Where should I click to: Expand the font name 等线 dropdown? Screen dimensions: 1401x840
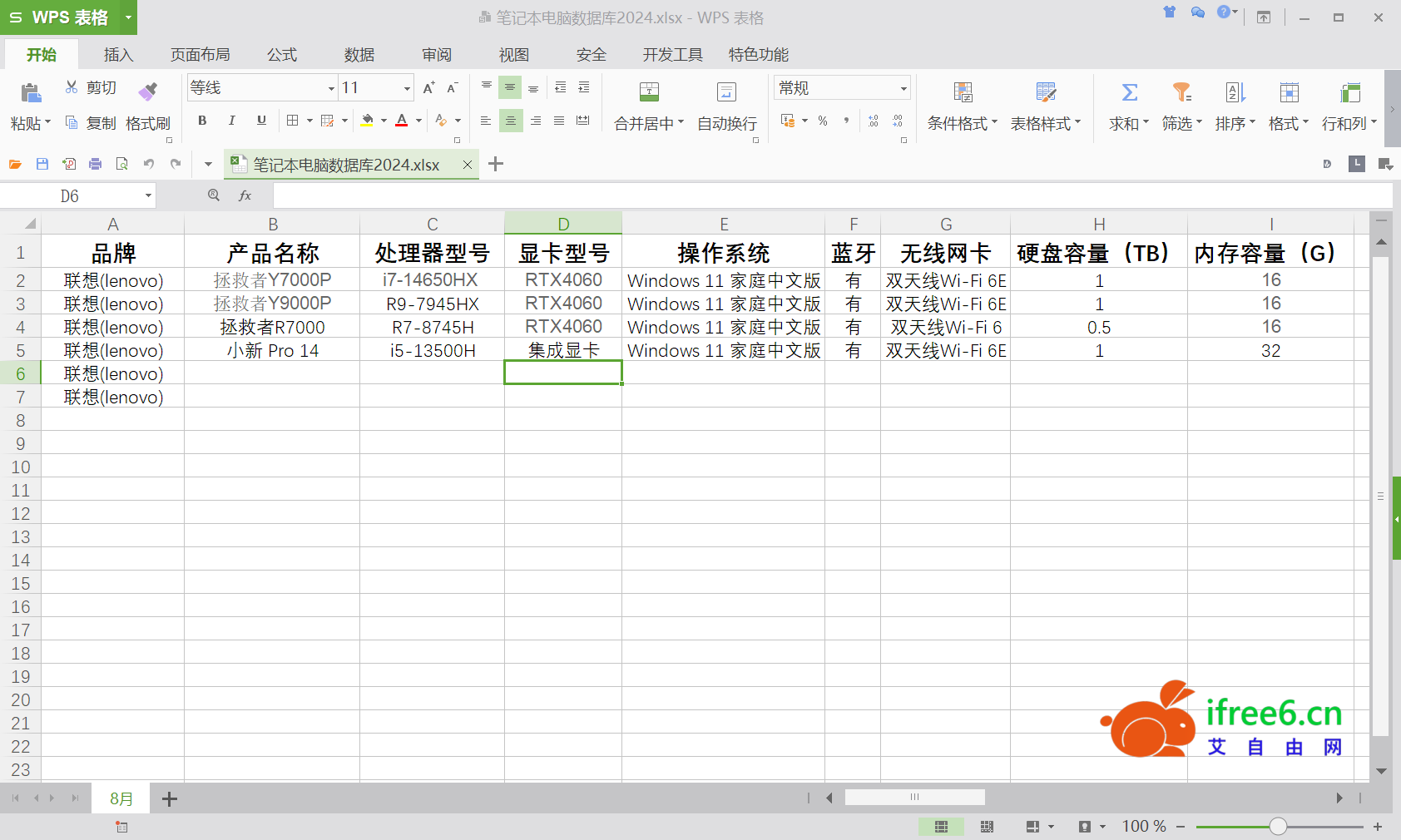click(331, 88)
